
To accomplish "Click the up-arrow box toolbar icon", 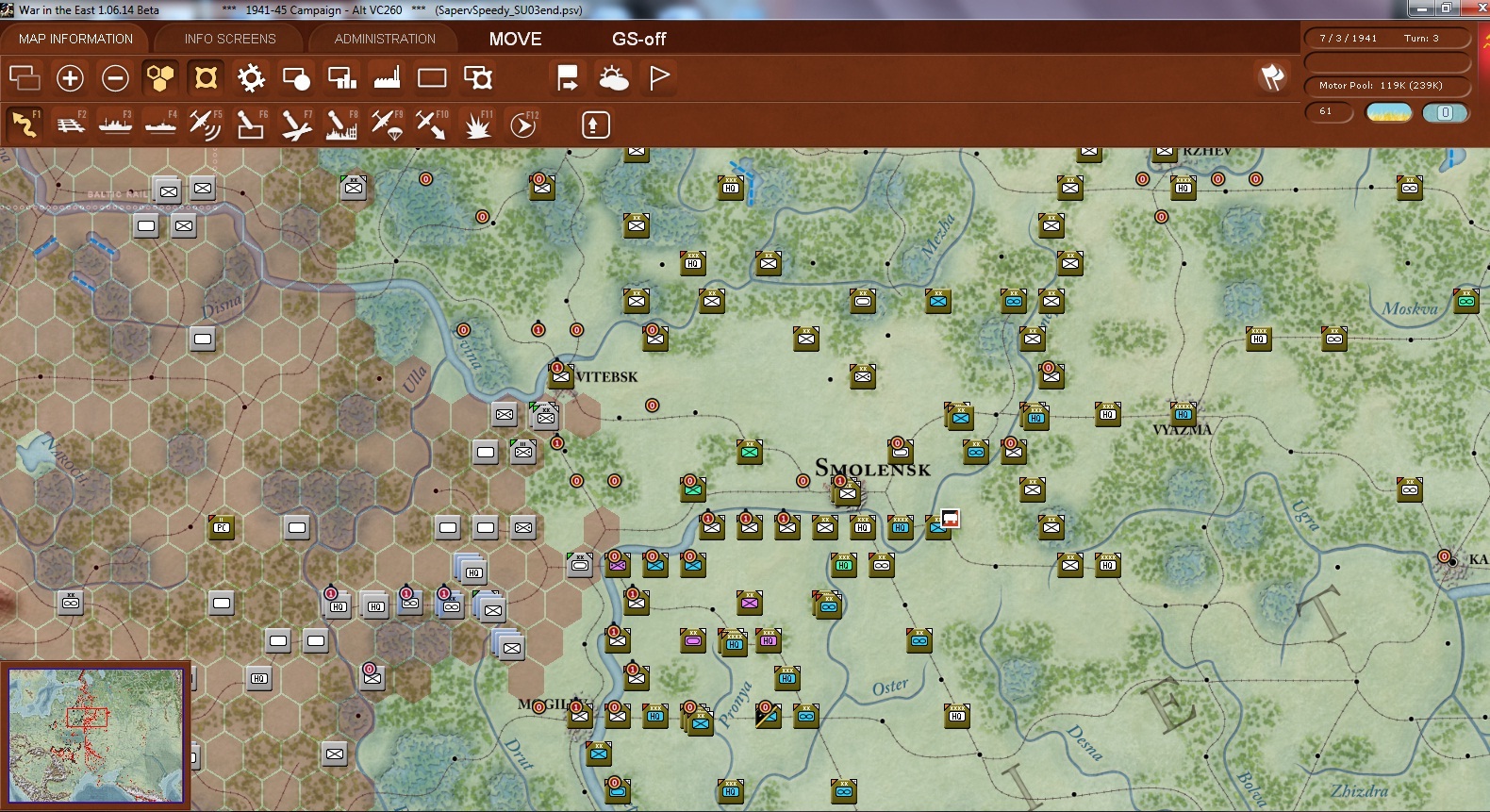I will coord(595,124).
